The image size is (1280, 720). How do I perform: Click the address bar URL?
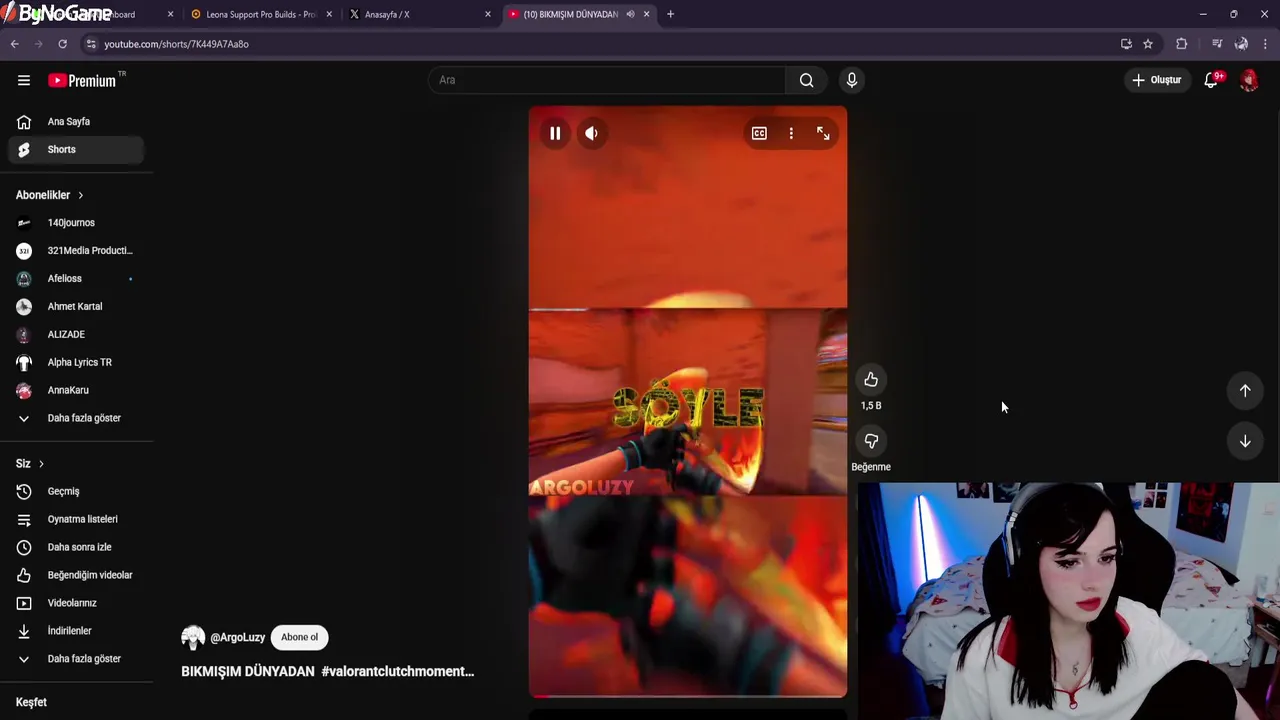(176, 44)
